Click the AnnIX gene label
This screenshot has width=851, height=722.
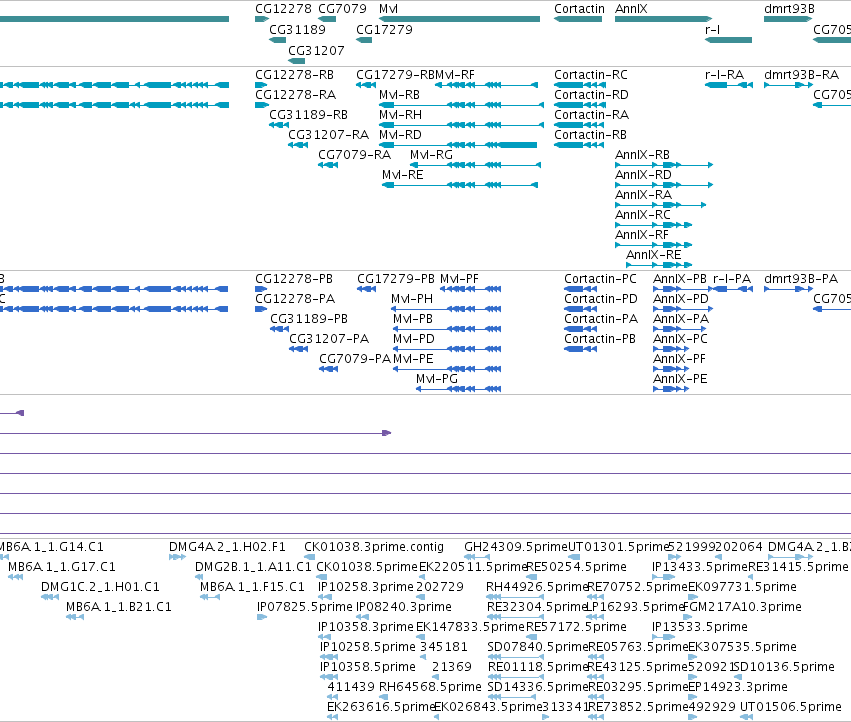(631, 9)
